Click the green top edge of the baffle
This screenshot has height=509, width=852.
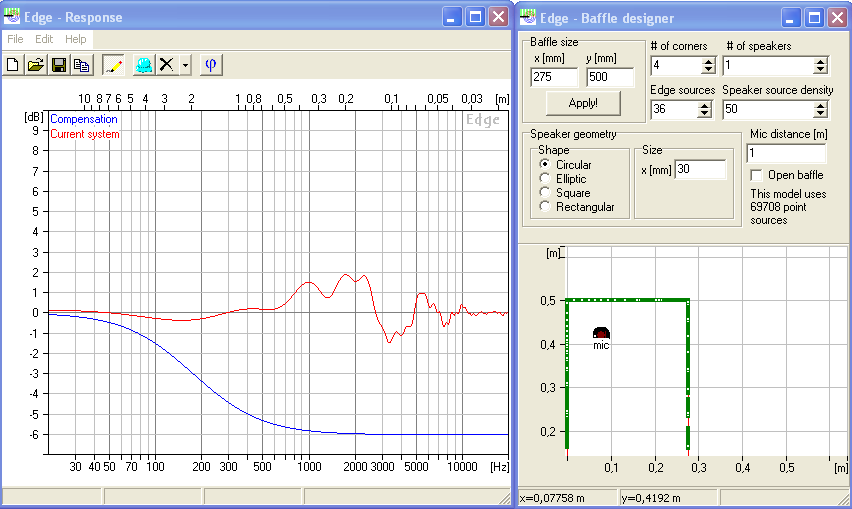[x=628, y=299]
